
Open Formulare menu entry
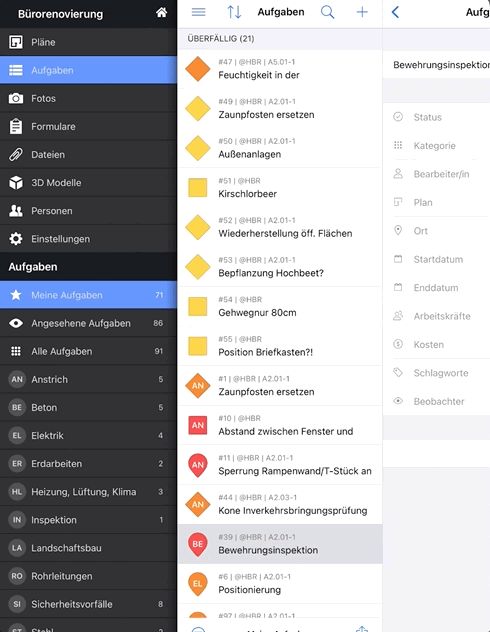(88, 127)
